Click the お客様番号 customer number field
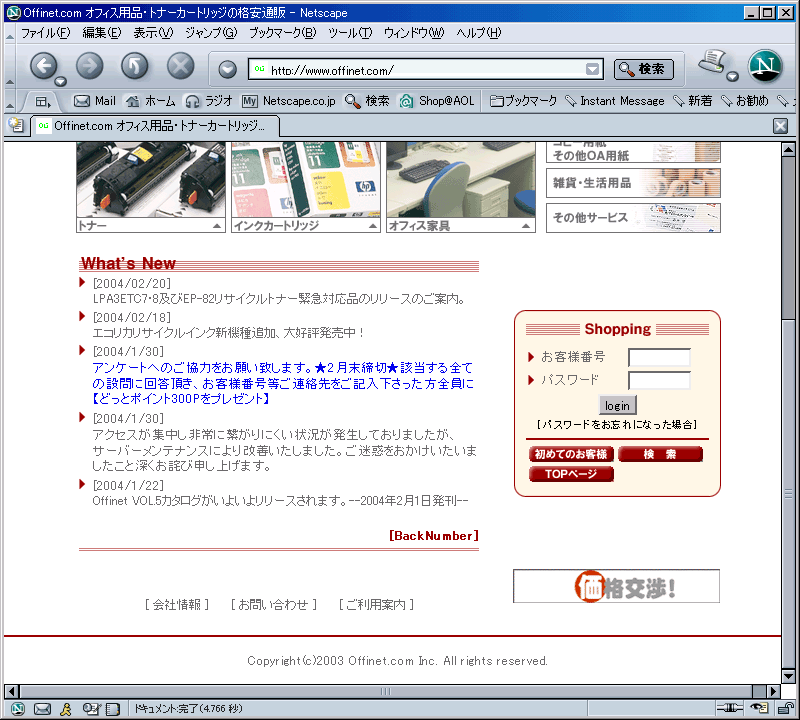800x720 pixels. click(x=659, y=357)
